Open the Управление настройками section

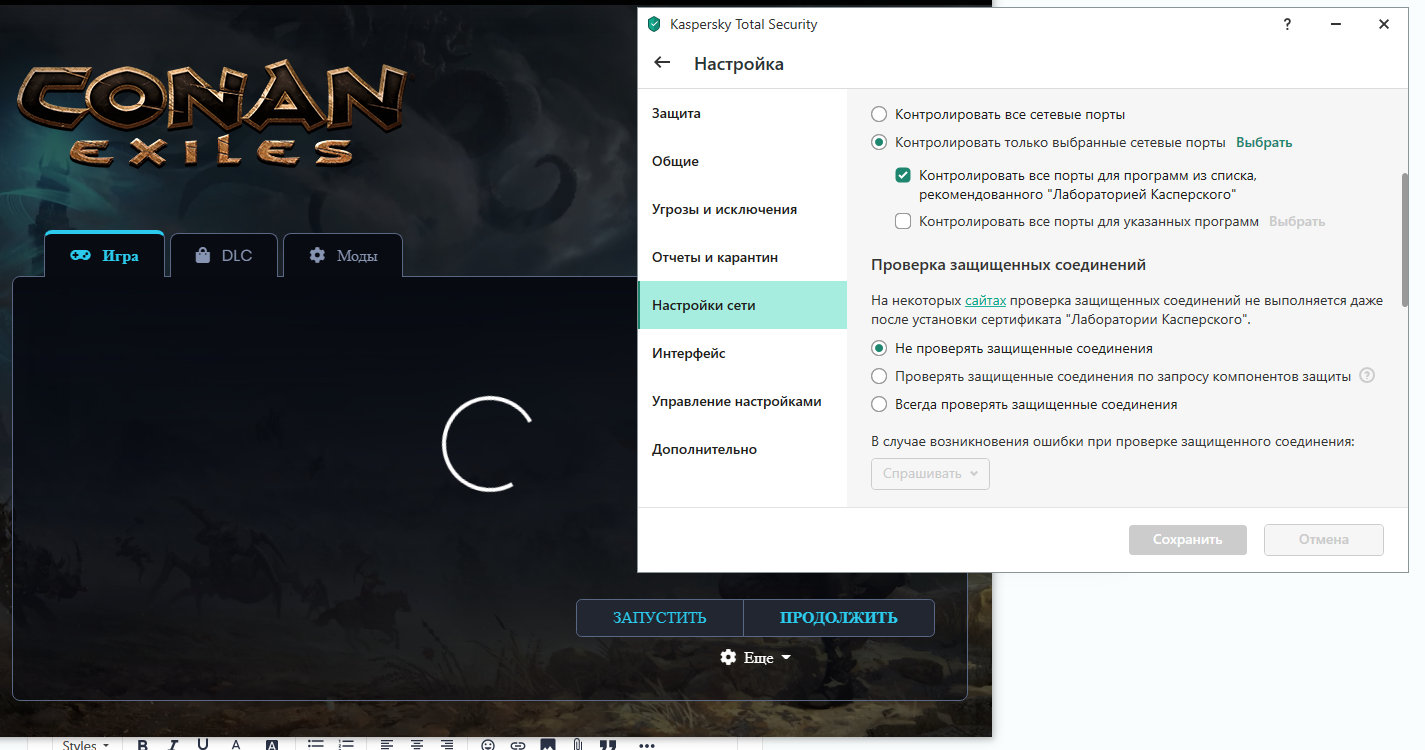pyautogui.click(x=742, y=401)
